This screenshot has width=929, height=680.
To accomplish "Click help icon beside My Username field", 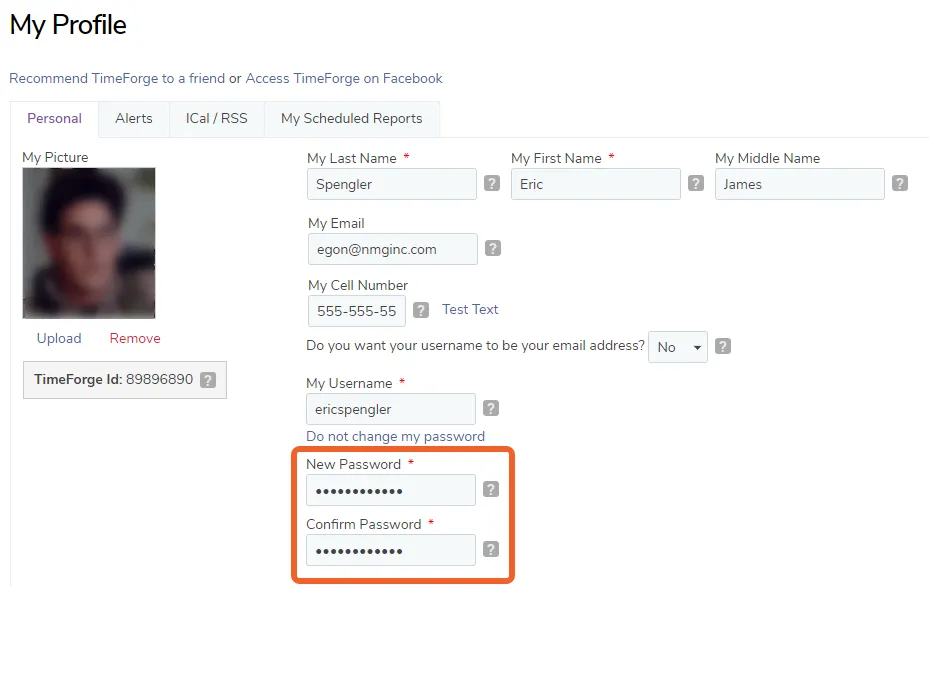I will tap(491, 408).
